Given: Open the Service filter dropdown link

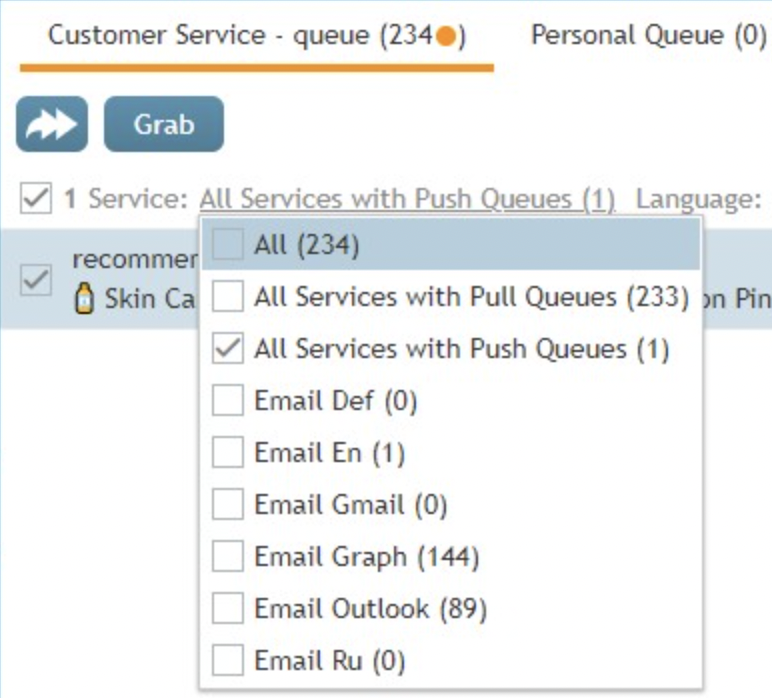Looking at the screenshot, I should 407,199.
